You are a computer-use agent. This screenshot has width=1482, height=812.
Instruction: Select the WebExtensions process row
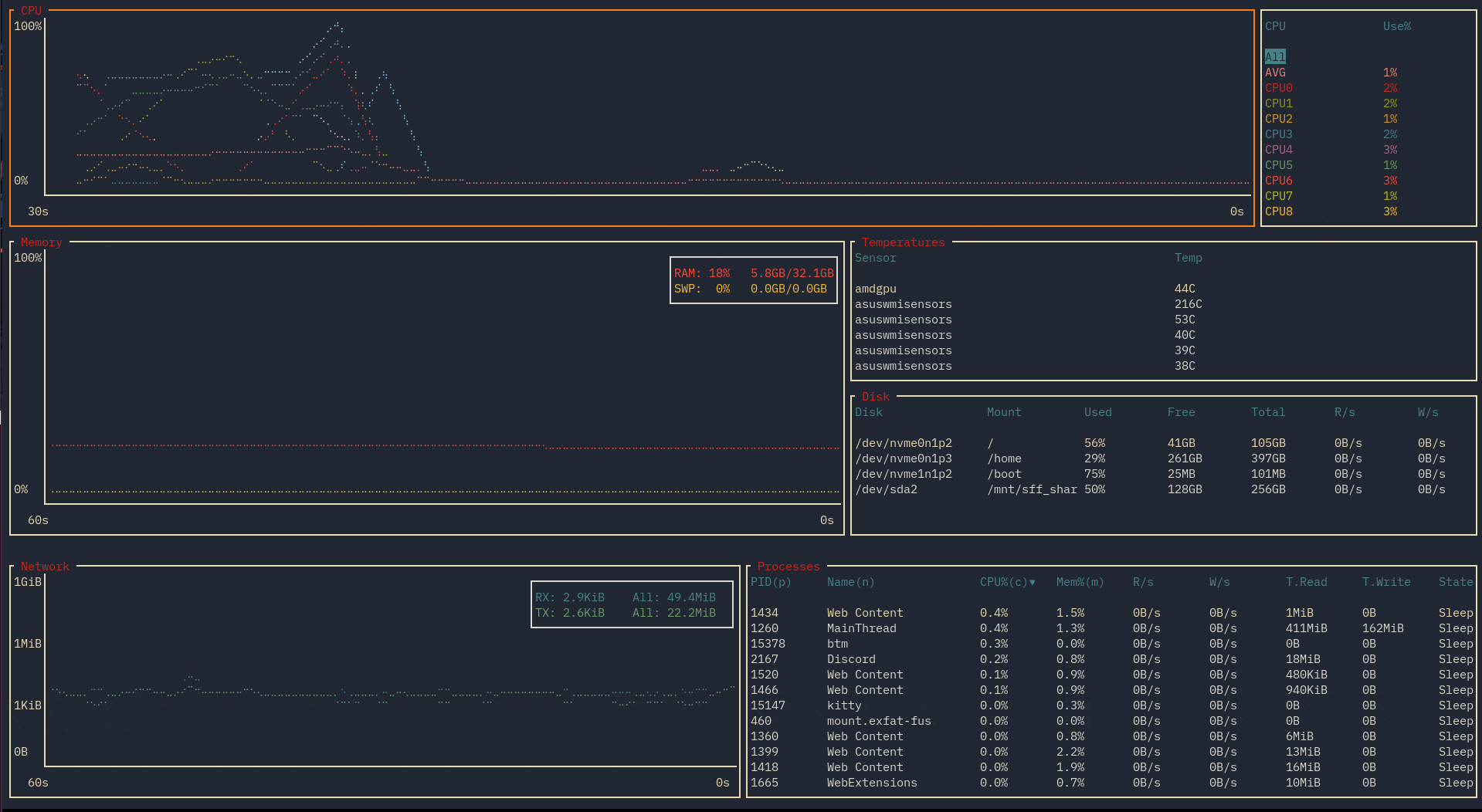(1112, 783)
